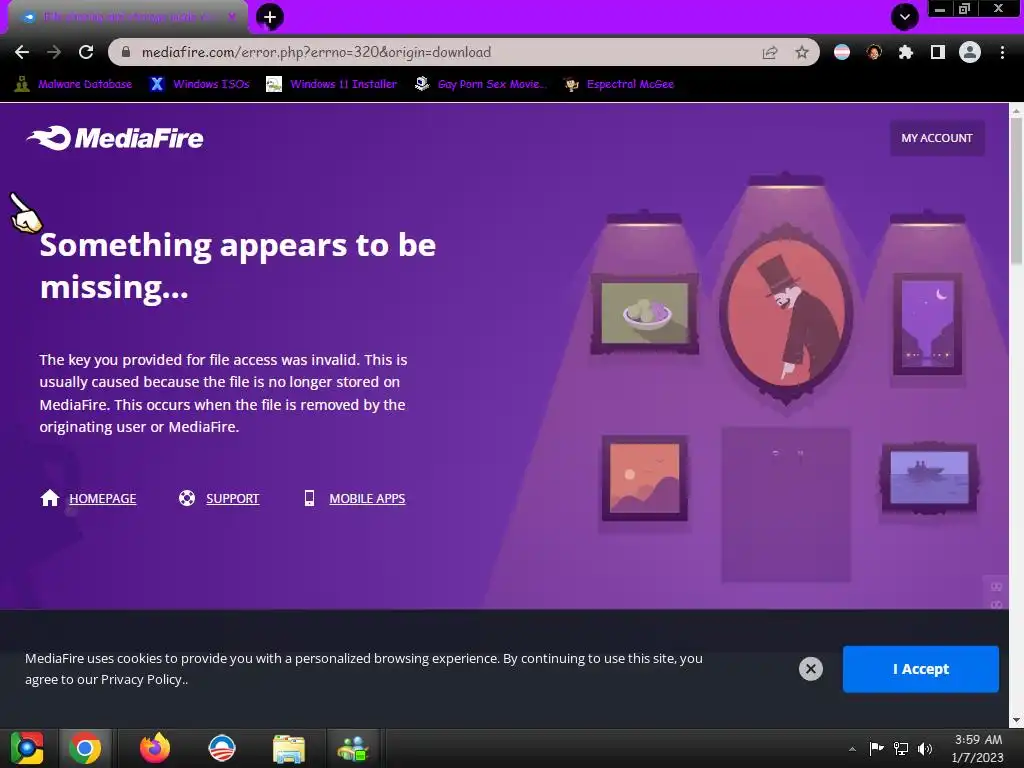This screenshot has width=1024, height=768.
Task: Follow the MOBILE APPS link
Action: [367, 498]
